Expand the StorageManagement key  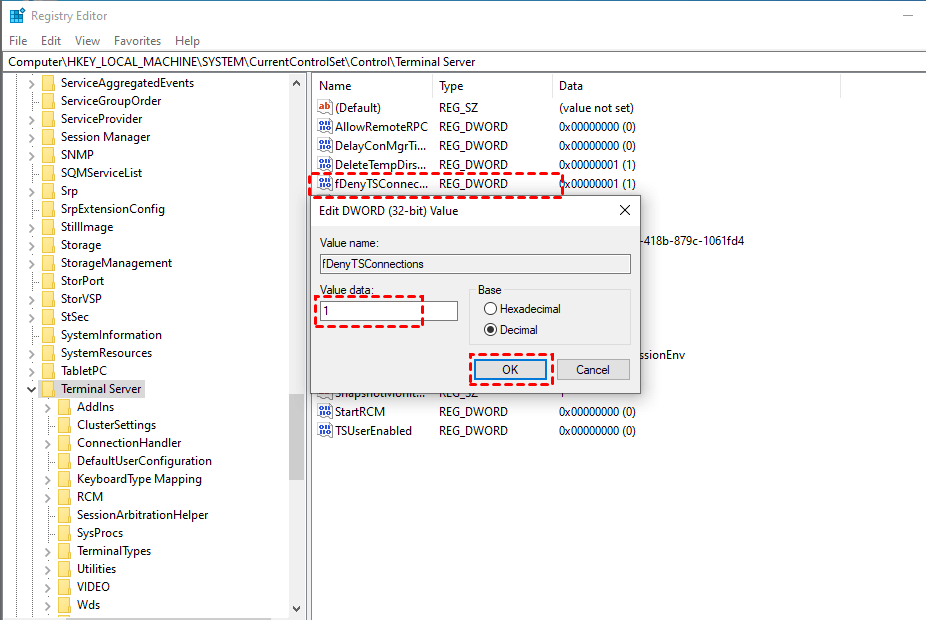coord(31,263)
